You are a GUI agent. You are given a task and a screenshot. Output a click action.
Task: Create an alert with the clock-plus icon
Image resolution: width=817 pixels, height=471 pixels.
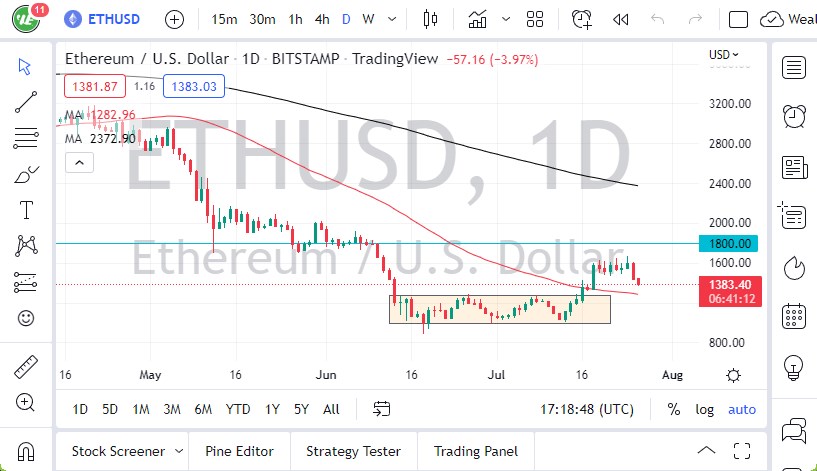(x=582, y=20)
